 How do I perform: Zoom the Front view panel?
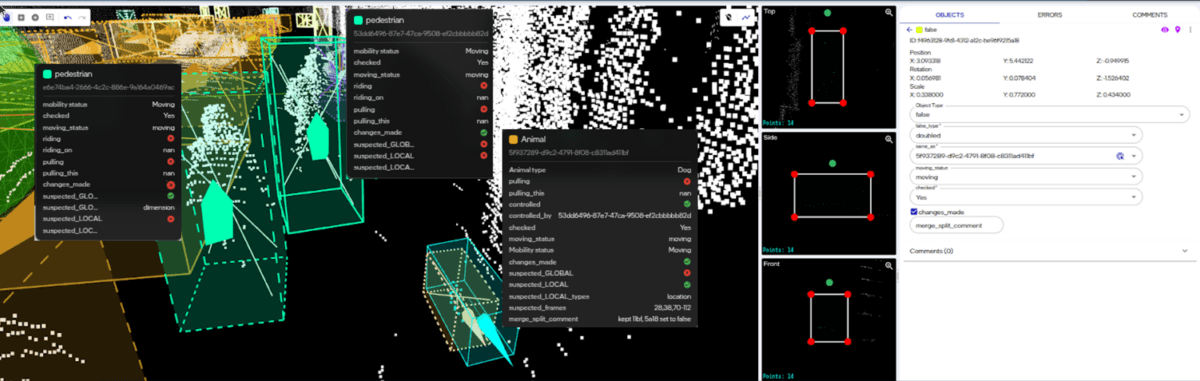(889, 265)
